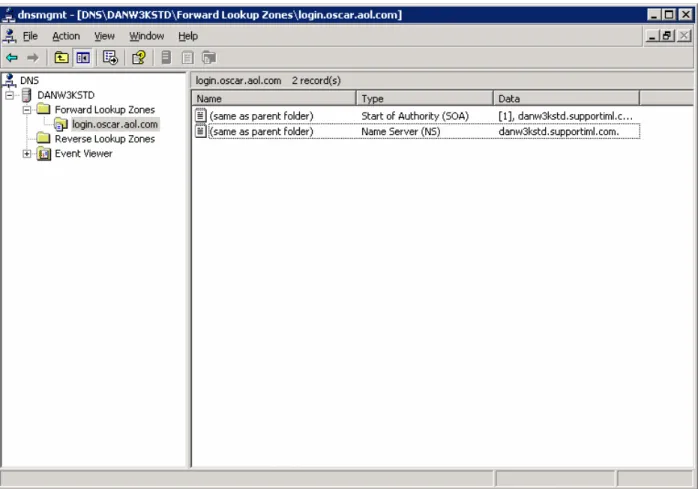Sort records by Data column header

point(566,98)
